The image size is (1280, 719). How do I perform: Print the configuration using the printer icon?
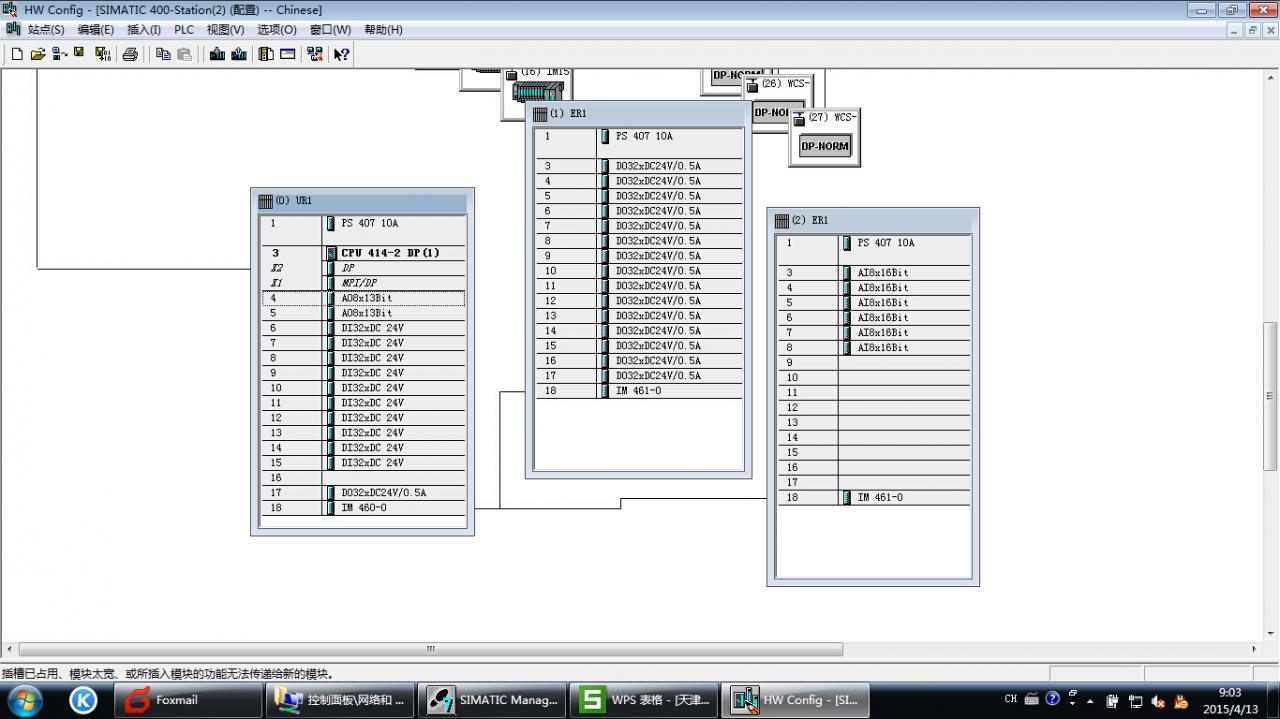[130, 54]
